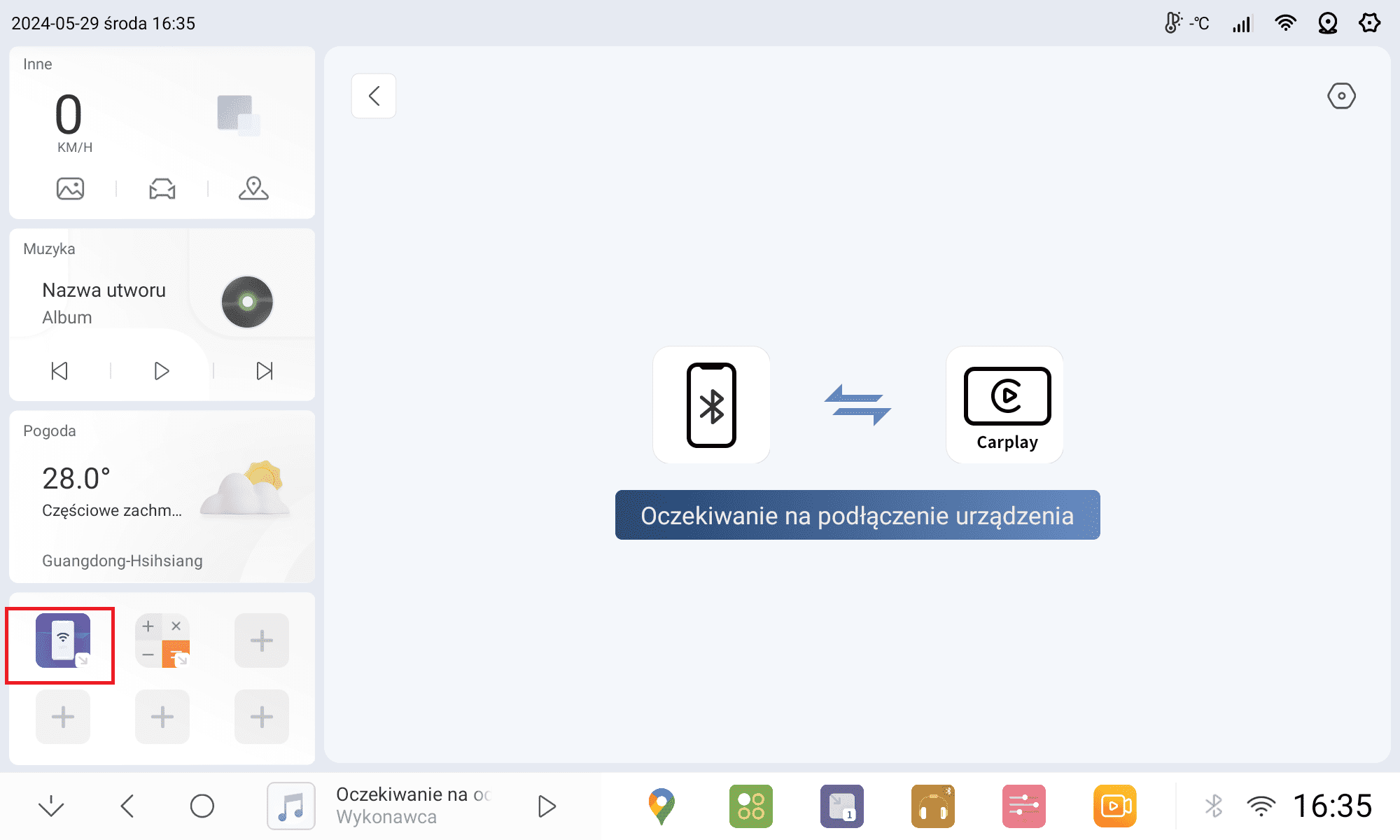
Task: Click 'Oczekiwanie na podłączenie urządzenia' banner
Action: [857, 515]
